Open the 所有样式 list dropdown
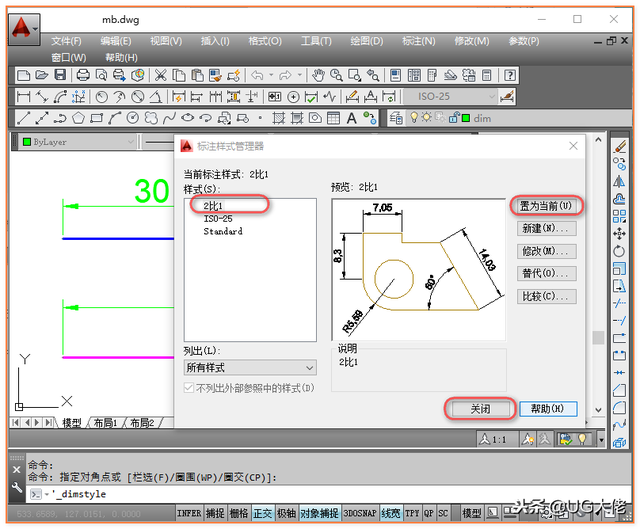Image resolution: width=640 pixels, height=529 pixels. (250, 368)
